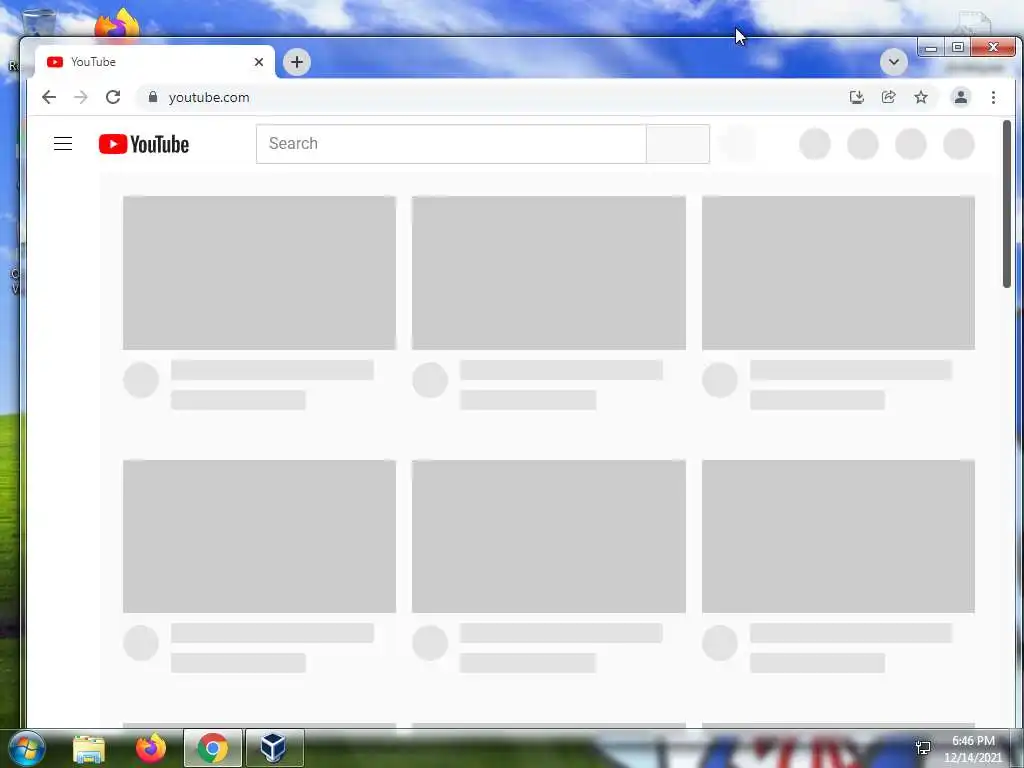The image size is (1024, 768).
Task: Select the youtube.com address bar text
Action: 209,97
